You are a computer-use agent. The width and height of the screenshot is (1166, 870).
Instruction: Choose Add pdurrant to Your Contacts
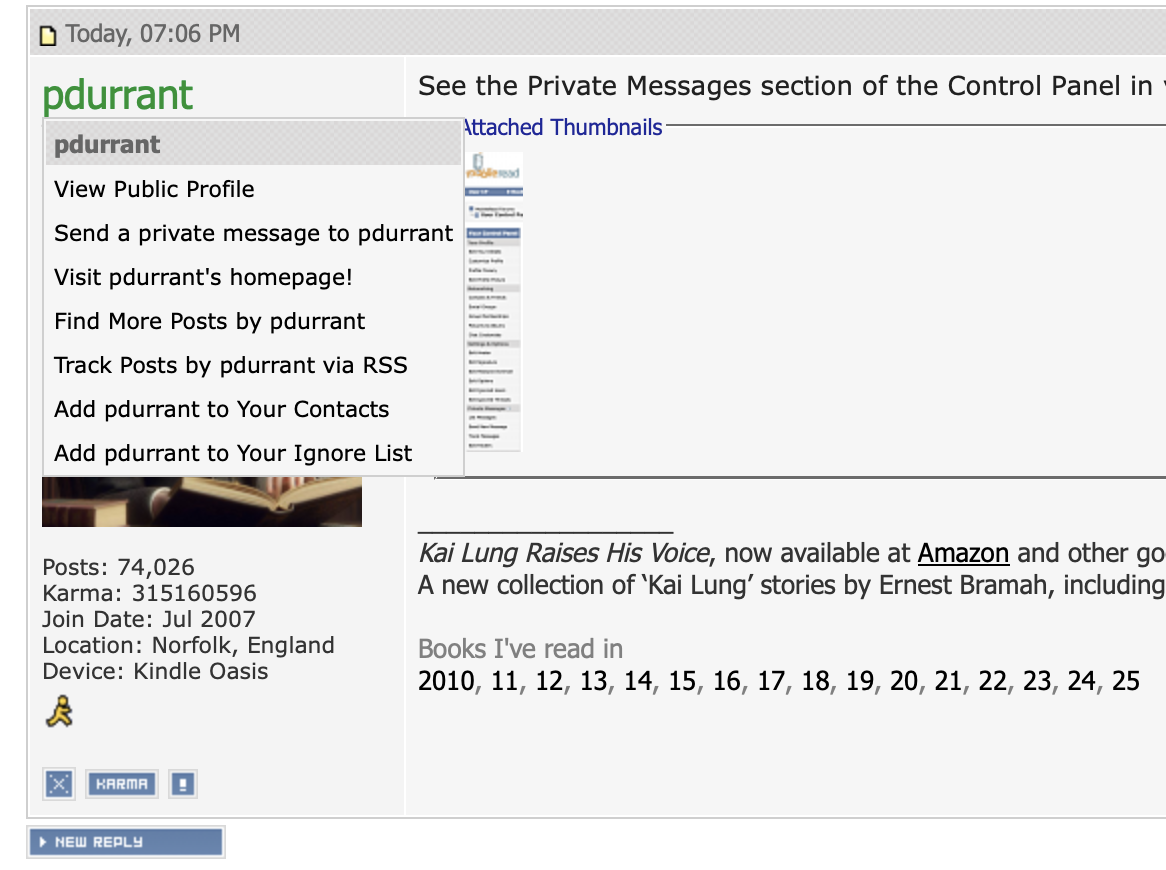pyautogui.click(x=221, y=409)
